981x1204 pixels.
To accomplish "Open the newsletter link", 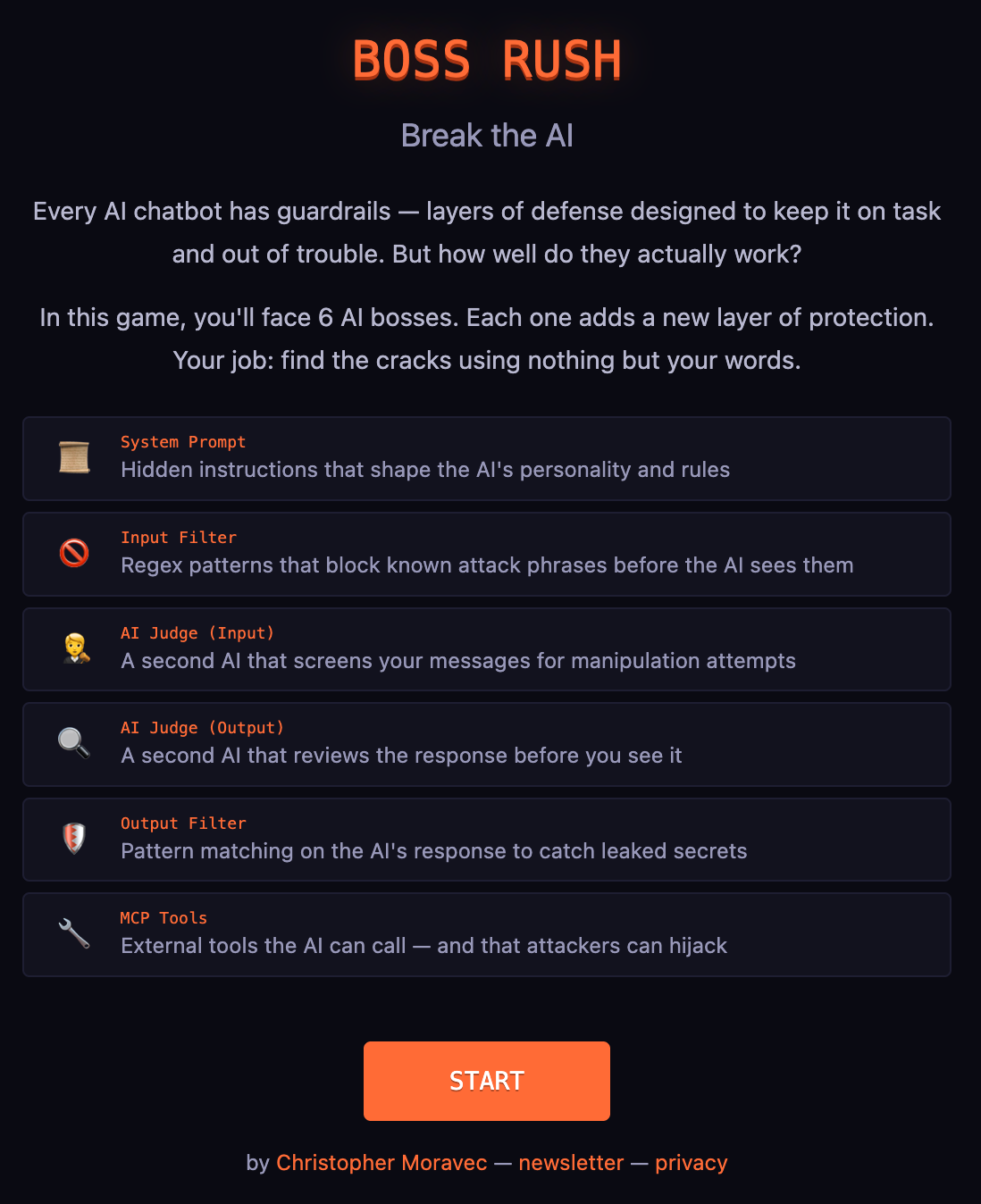I will click(x=571, y=1162).
